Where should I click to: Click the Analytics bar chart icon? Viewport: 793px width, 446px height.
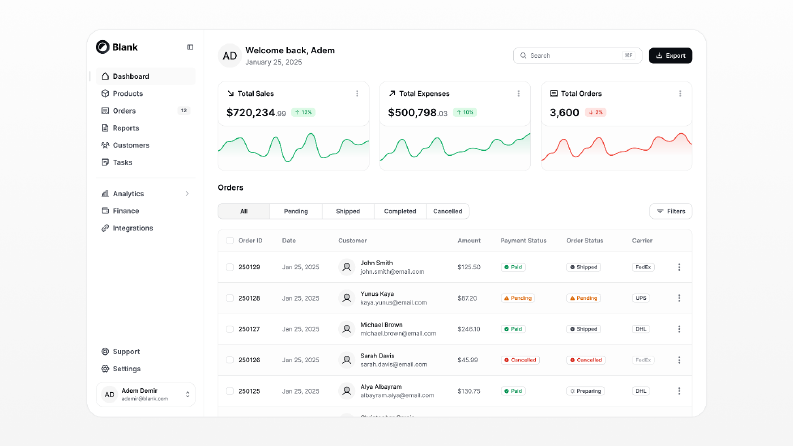coord(105,194)
